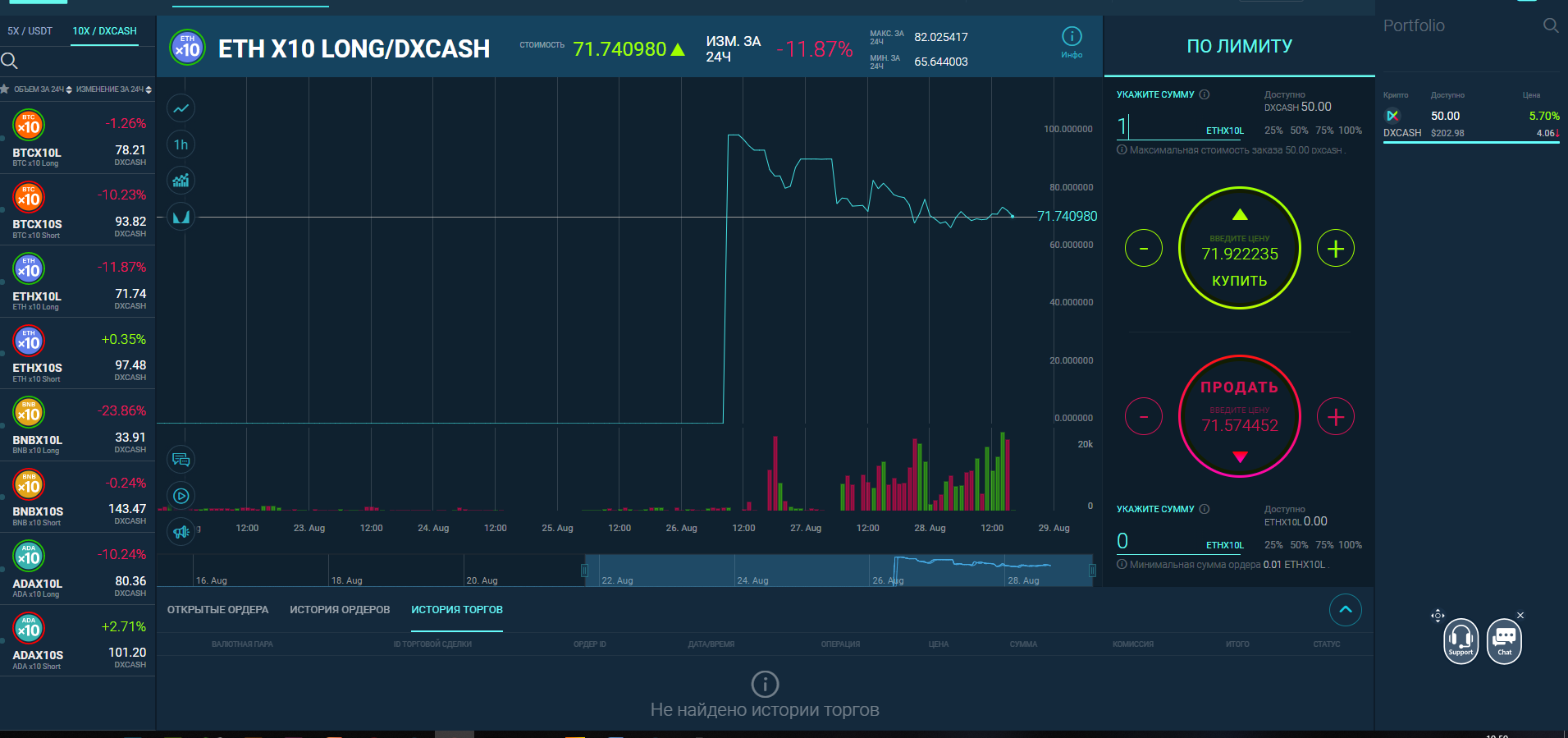
Task: Click the play video icon beside chart
Action: (x=181, y=496)
